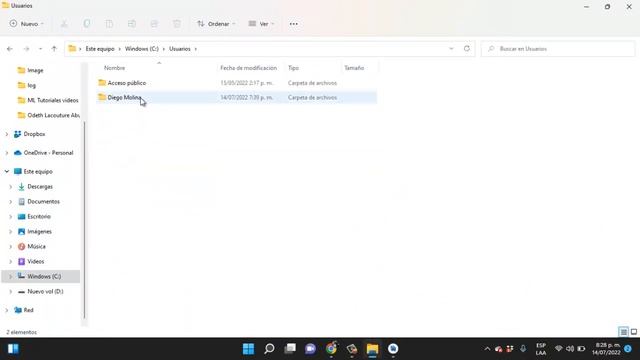Open the Ver view dropdown
Viewport: 640px width, 360px height.
261,24
